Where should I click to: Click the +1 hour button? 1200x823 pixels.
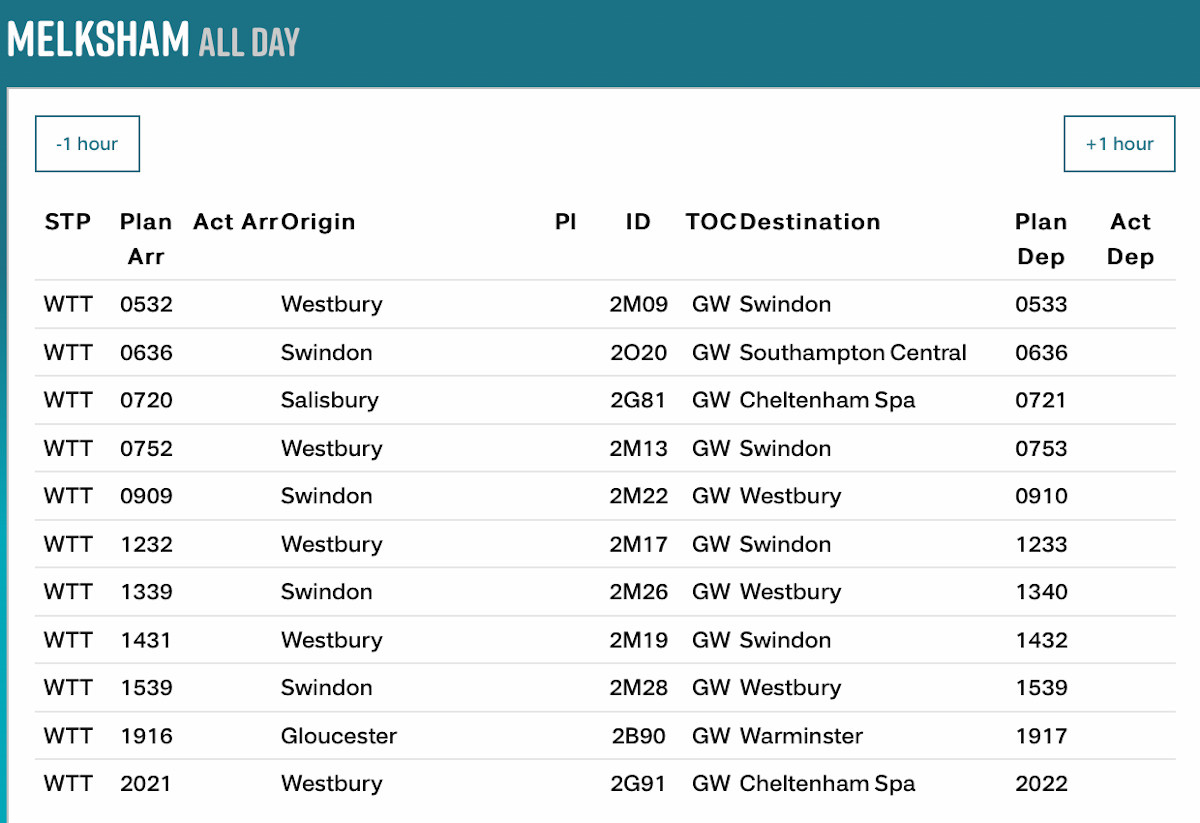[x=1119, y=144]
